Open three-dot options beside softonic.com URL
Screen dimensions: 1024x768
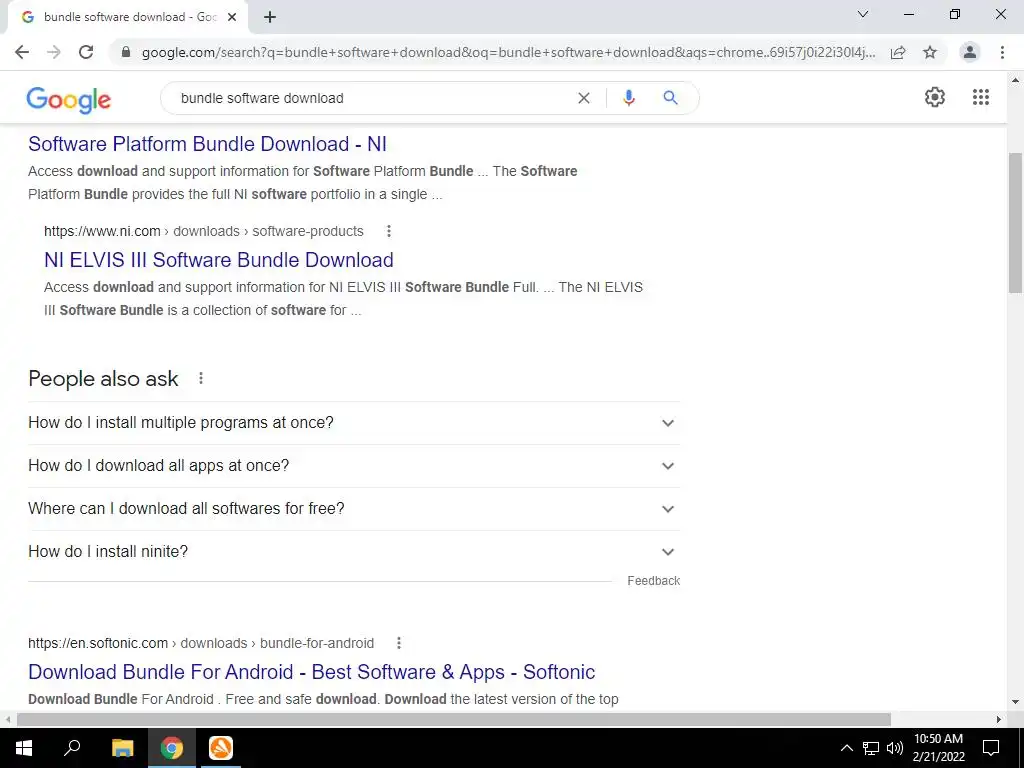[x=399, y=643]
